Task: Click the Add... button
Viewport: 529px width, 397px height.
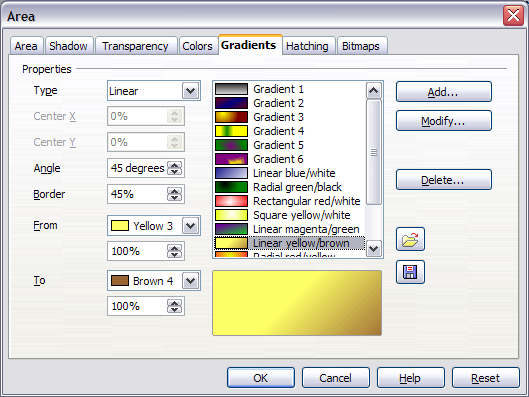Action: (x=444, y=92)
